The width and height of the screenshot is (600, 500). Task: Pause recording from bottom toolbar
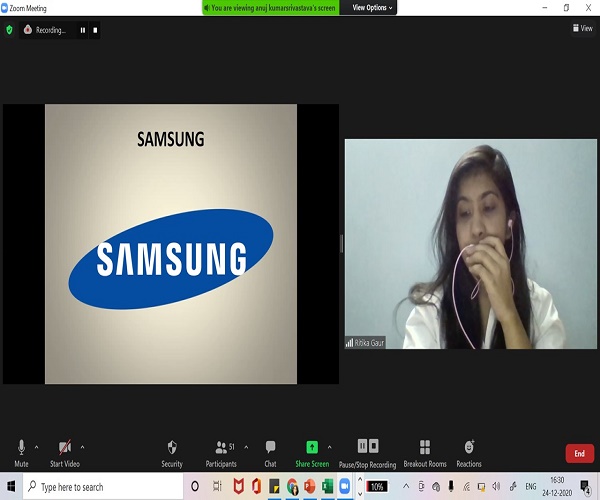(362, 446)
